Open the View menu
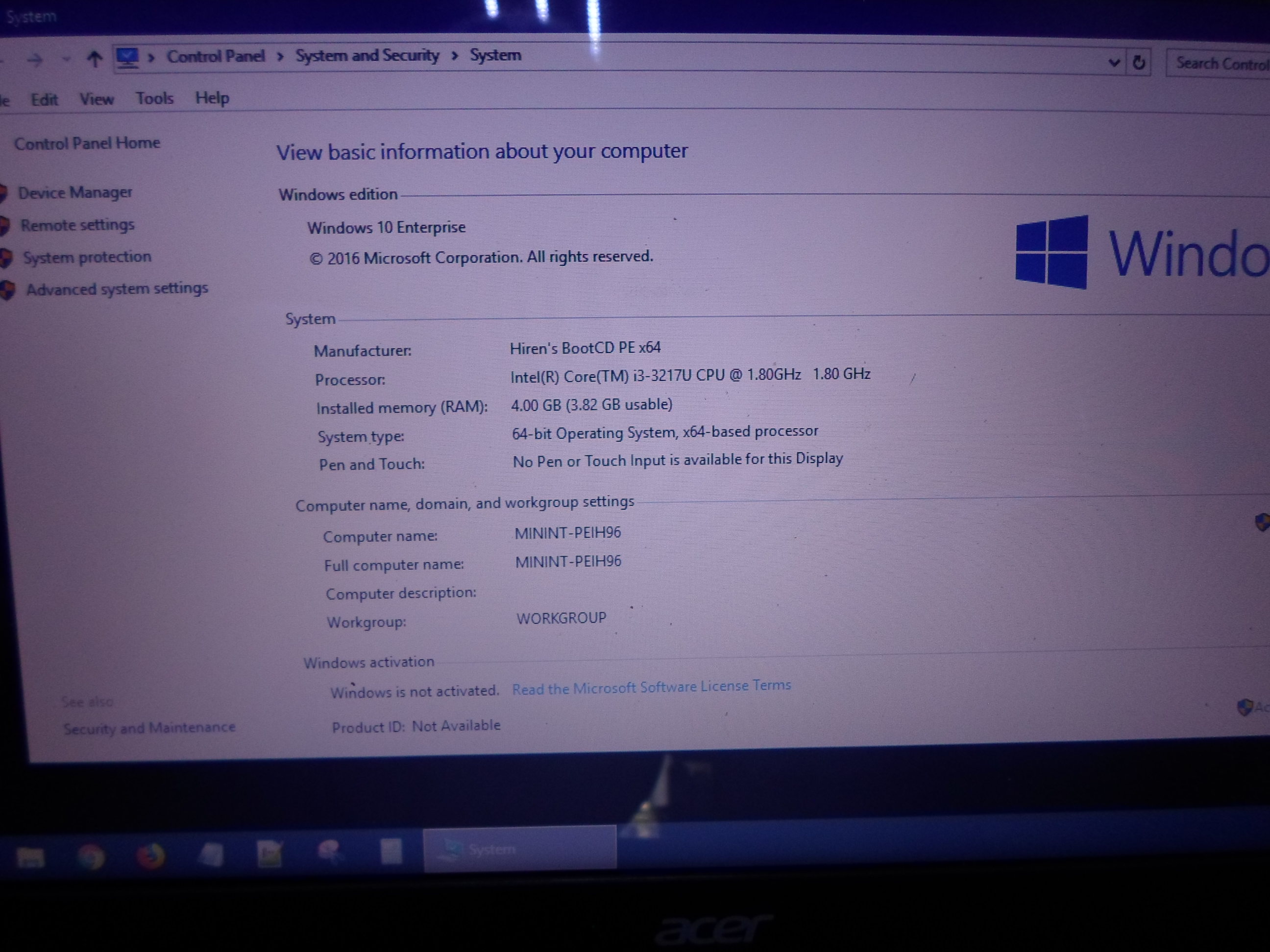1270x952 pixels. [x=97, y=99]
